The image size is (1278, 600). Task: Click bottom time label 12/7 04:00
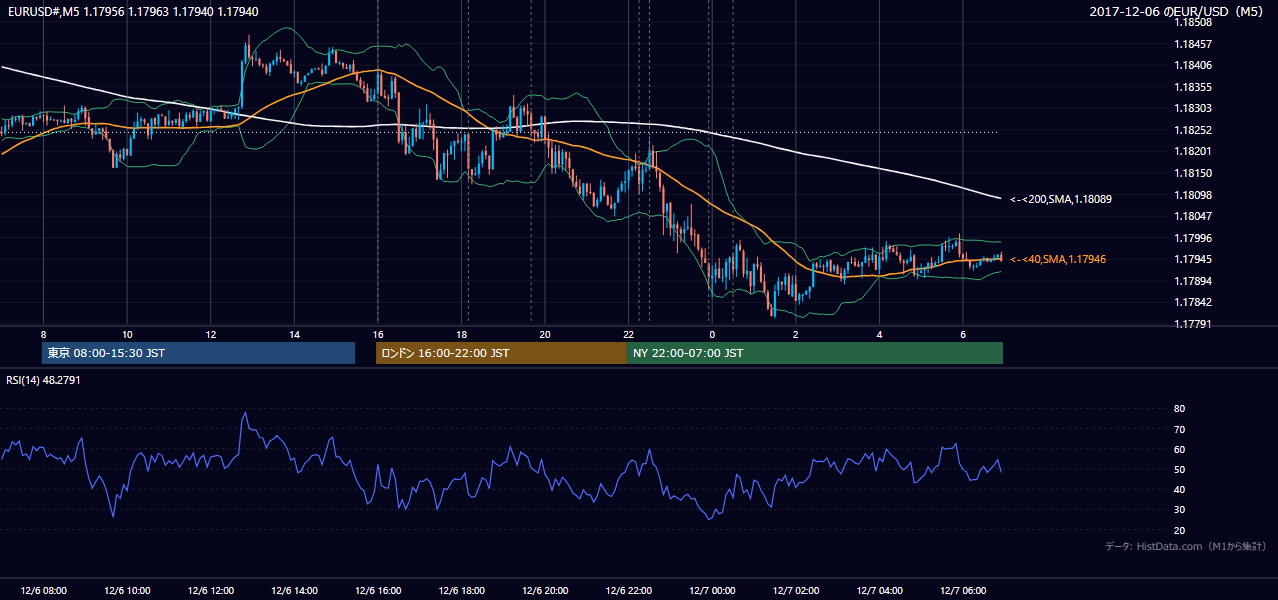(x=879, y=590)
